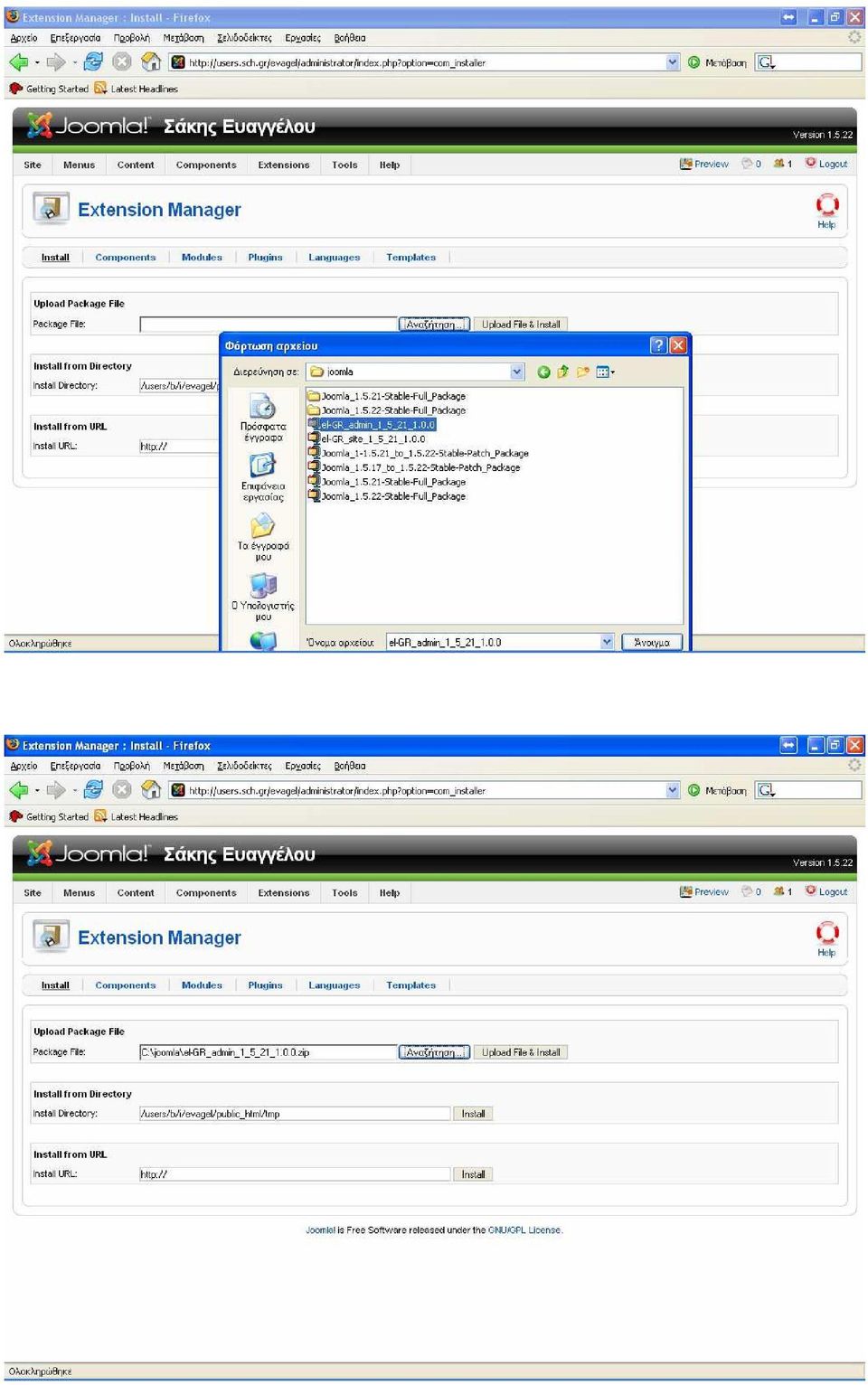The image size is (868, 1385).
Task: Click Upload File & Install next to the C:\joomla path
Action: point(521,1052)
